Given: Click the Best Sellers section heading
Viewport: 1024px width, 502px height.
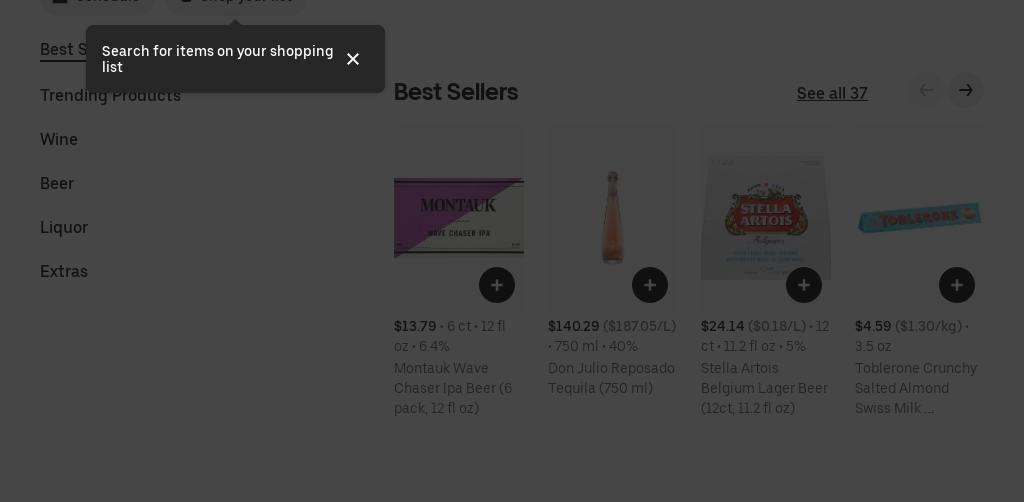Looking at the screenshot, I should [456, 92].
